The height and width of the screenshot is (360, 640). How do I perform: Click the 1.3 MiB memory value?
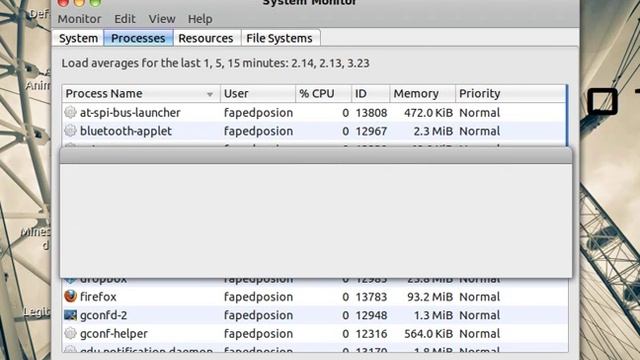433,315
